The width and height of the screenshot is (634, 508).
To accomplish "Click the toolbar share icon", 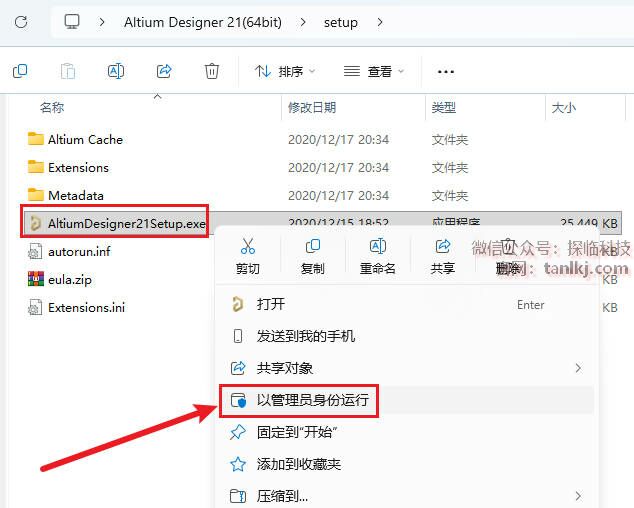I will 164,72.
